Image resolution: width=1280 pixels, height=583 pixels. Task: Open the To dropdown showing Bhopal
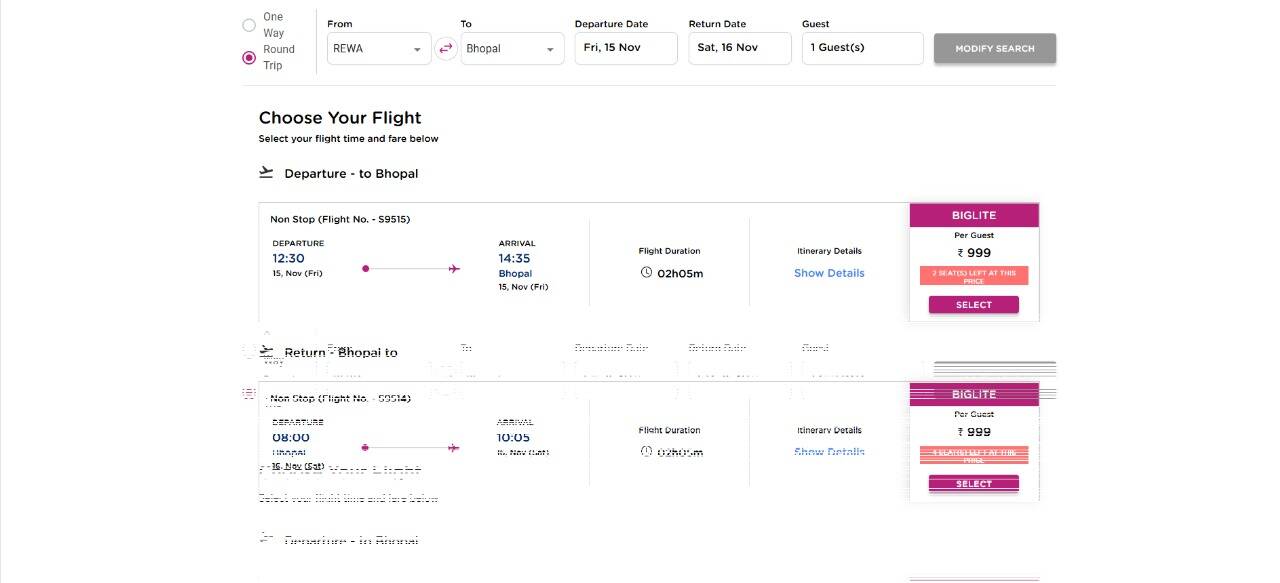tap(512, 49)
